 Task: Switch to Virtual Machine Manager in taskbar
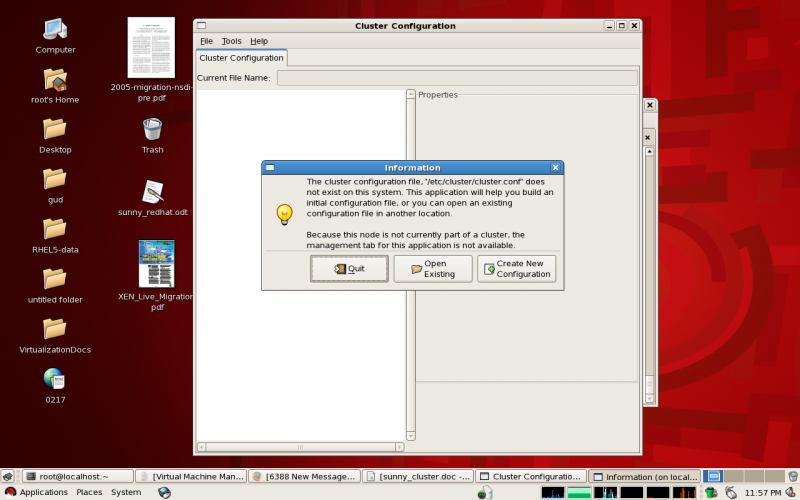[191, 477]
